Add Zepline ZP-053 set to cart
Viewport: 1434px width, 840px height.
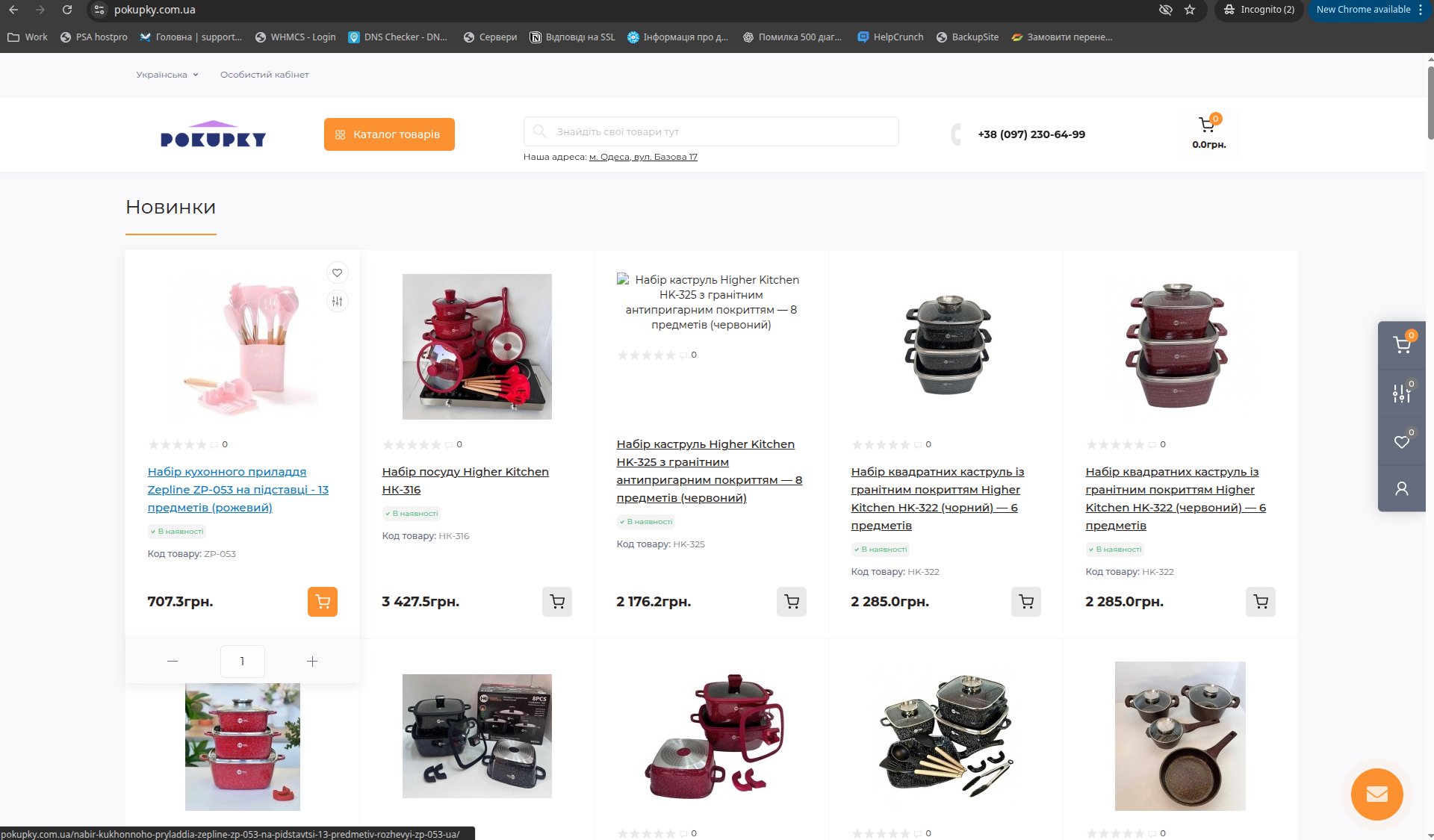322,602
